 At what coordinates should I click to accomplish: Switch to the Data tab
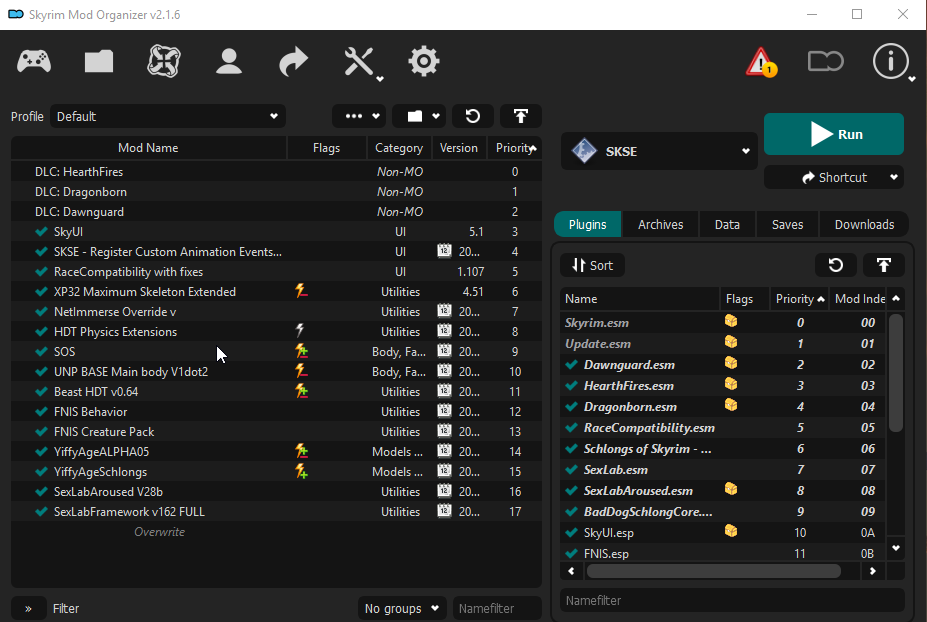[727, 224]
